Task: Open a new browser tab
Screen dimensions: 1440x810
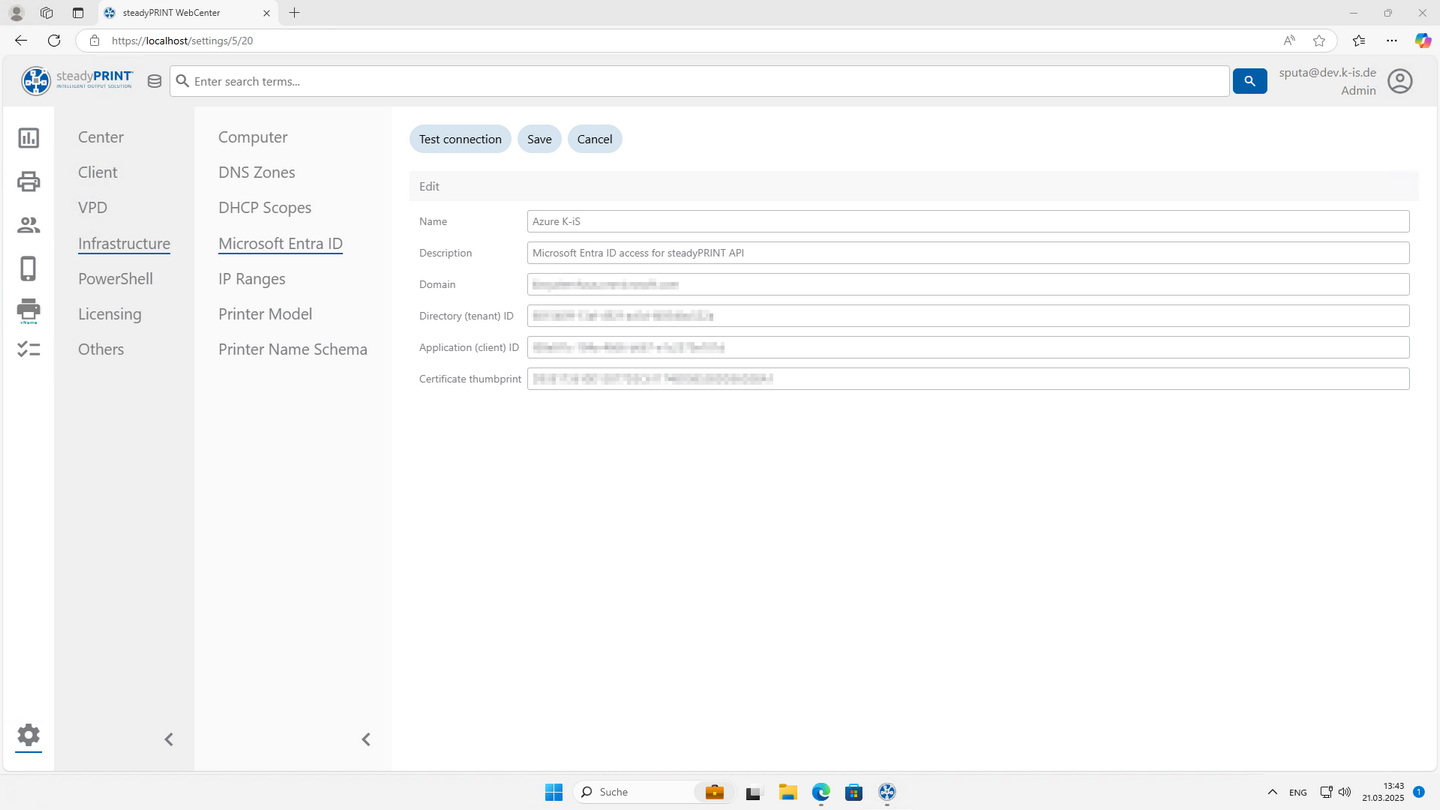Action: 294,13
